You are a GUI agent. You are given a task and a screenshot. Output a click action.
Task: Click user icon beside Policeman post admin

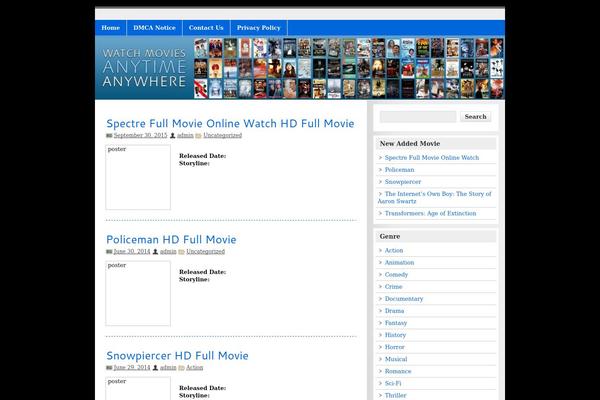tap(155, 251)
